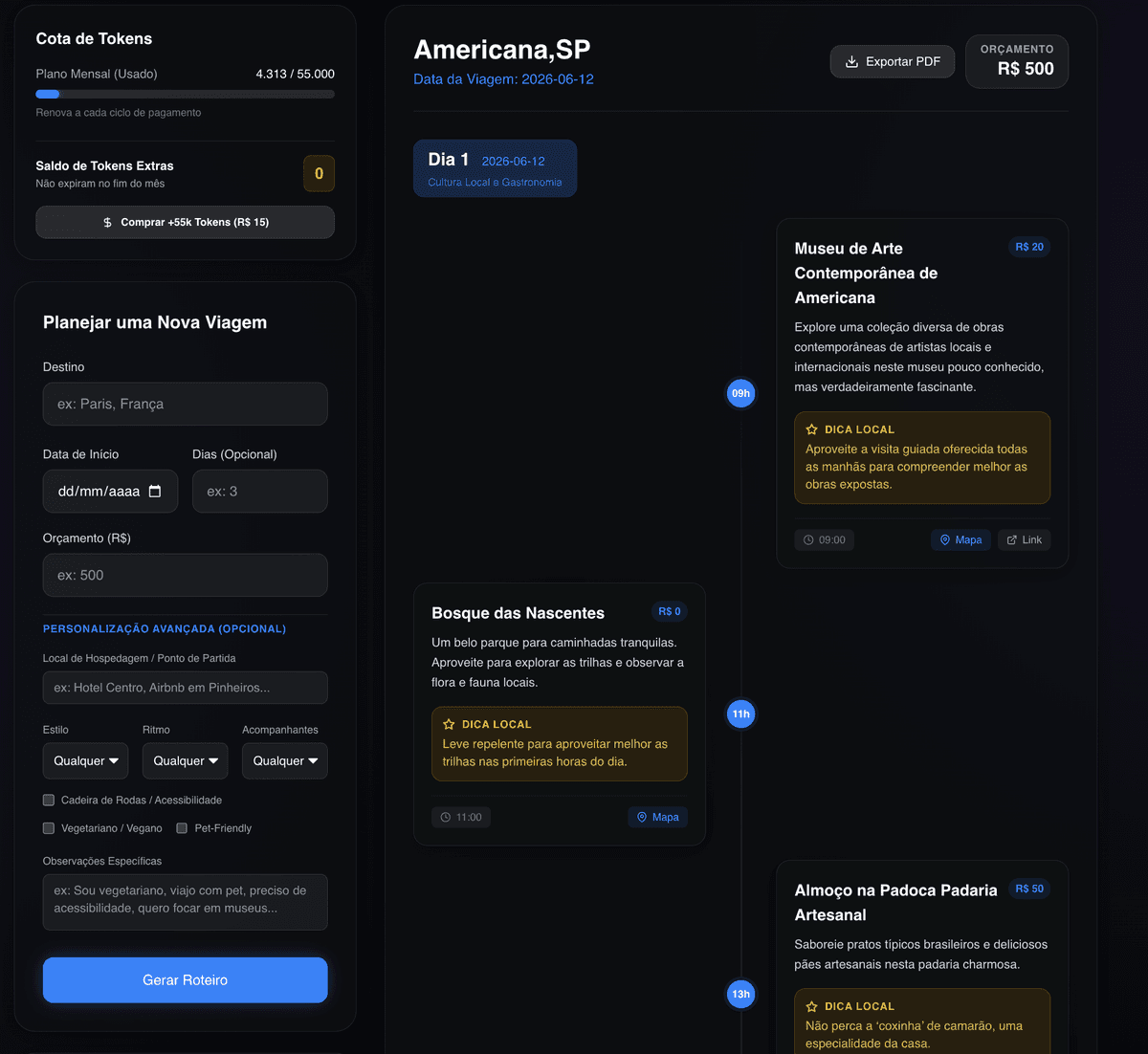The width and height of the screenshot is (1148, 1054).
Task: Toggle Cadeira de Rodas / Acessibilidade checkbox
Action: tap(49, 800)
